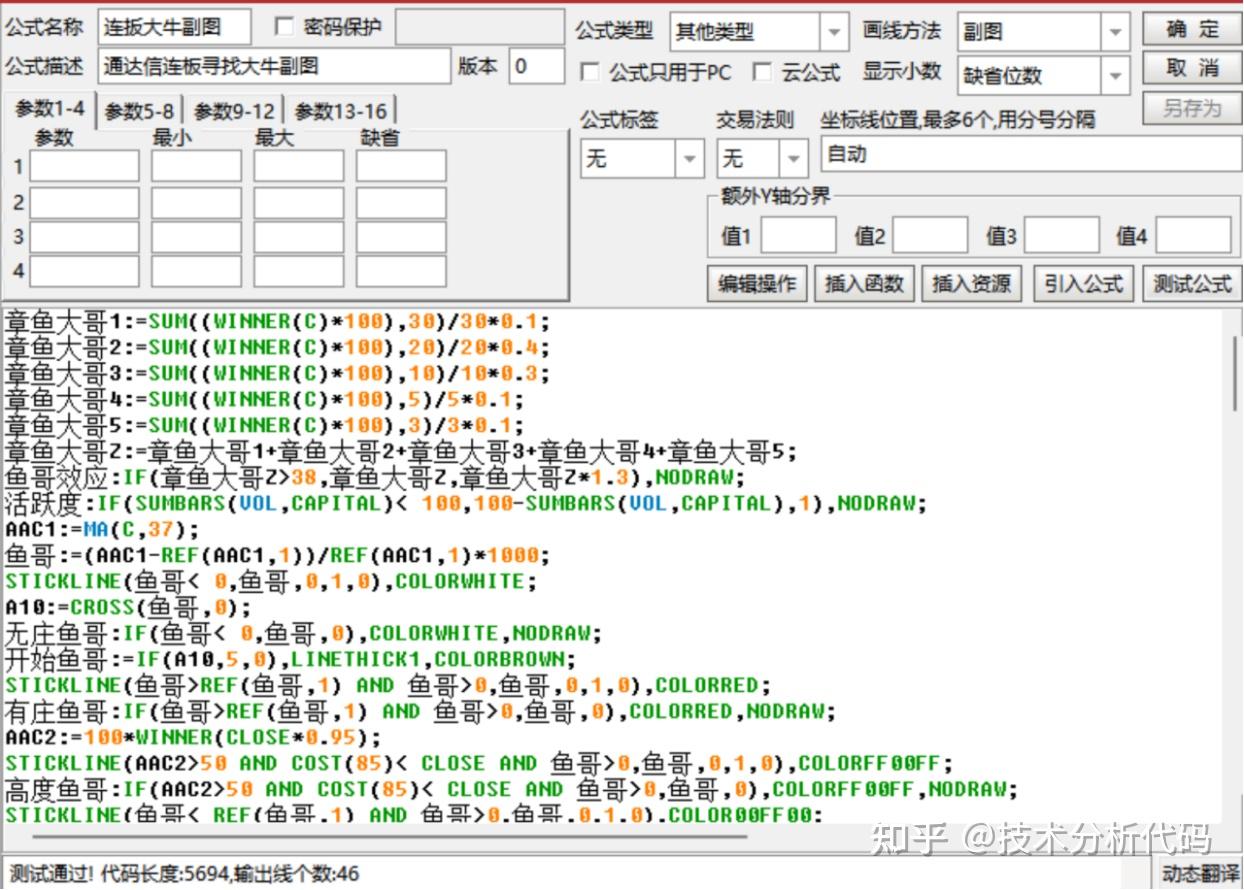This screenshot has width=1244, height=890.
Task: Click the 值1 input box
Action: [x=798, y=236]
